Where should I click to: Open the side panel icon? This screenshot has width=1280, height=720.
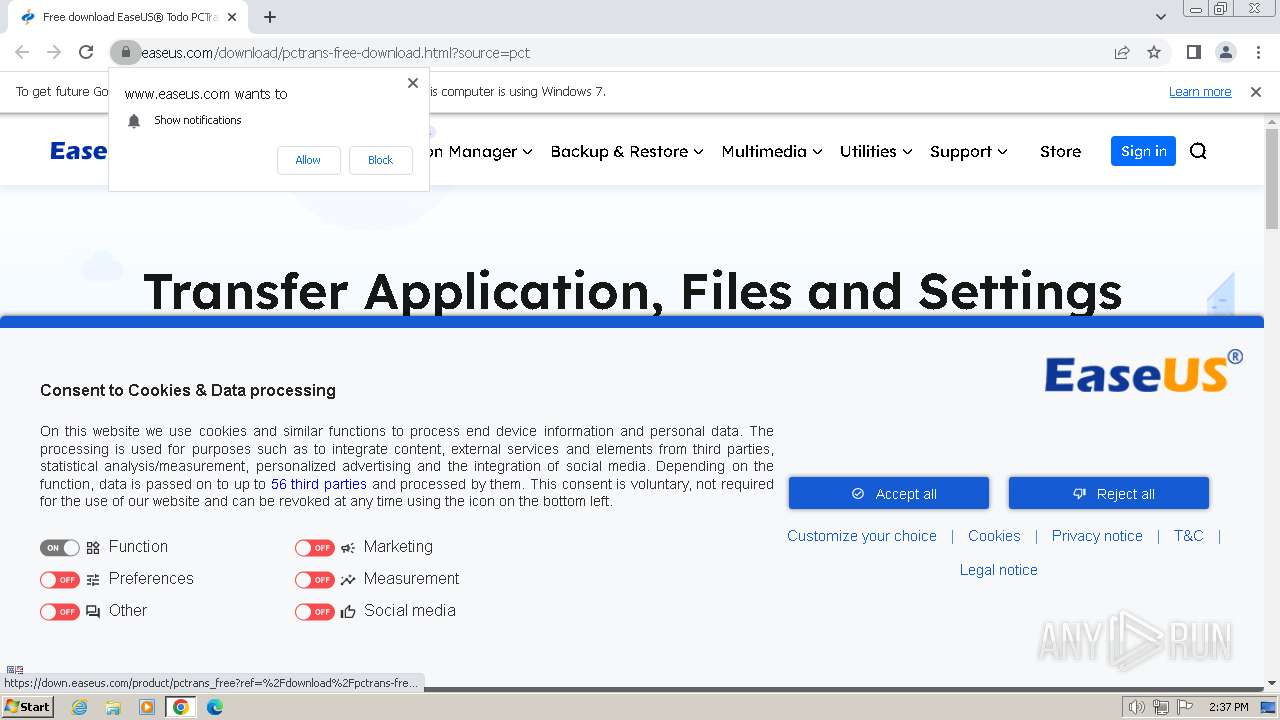tap(1193, 52)
